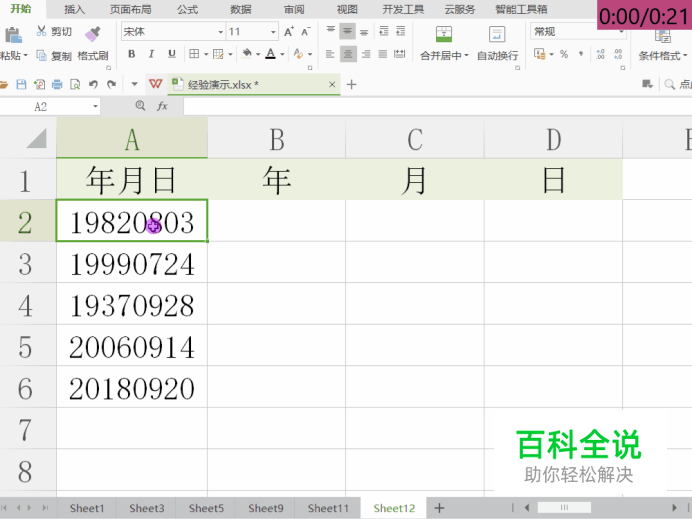The height and width of the screenshot is (519, 692).
Task: Click the formula bar input
Action: point(437,107)
